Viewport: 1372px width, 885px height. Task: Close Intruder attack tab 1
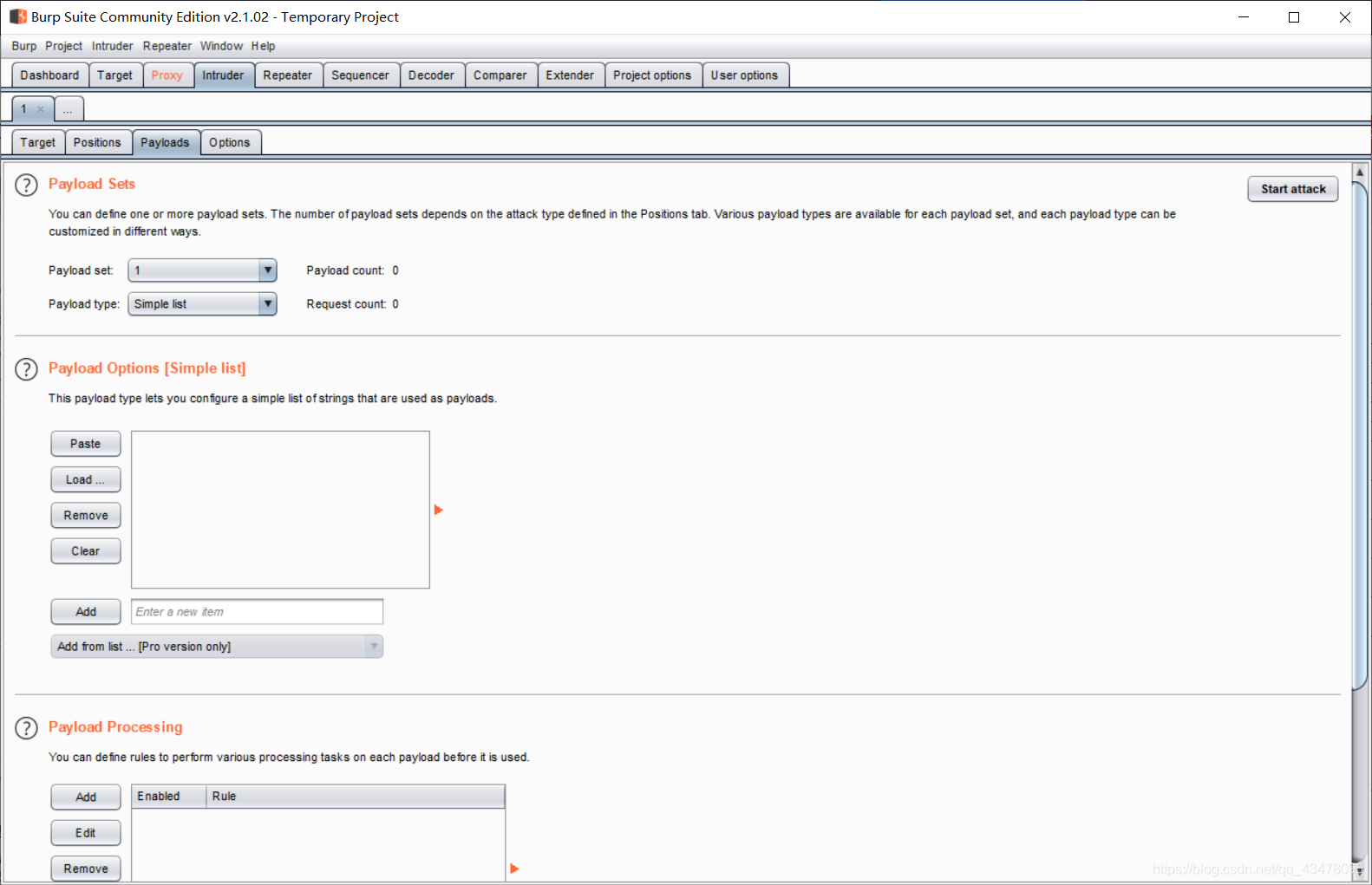(x=40, y=109)
